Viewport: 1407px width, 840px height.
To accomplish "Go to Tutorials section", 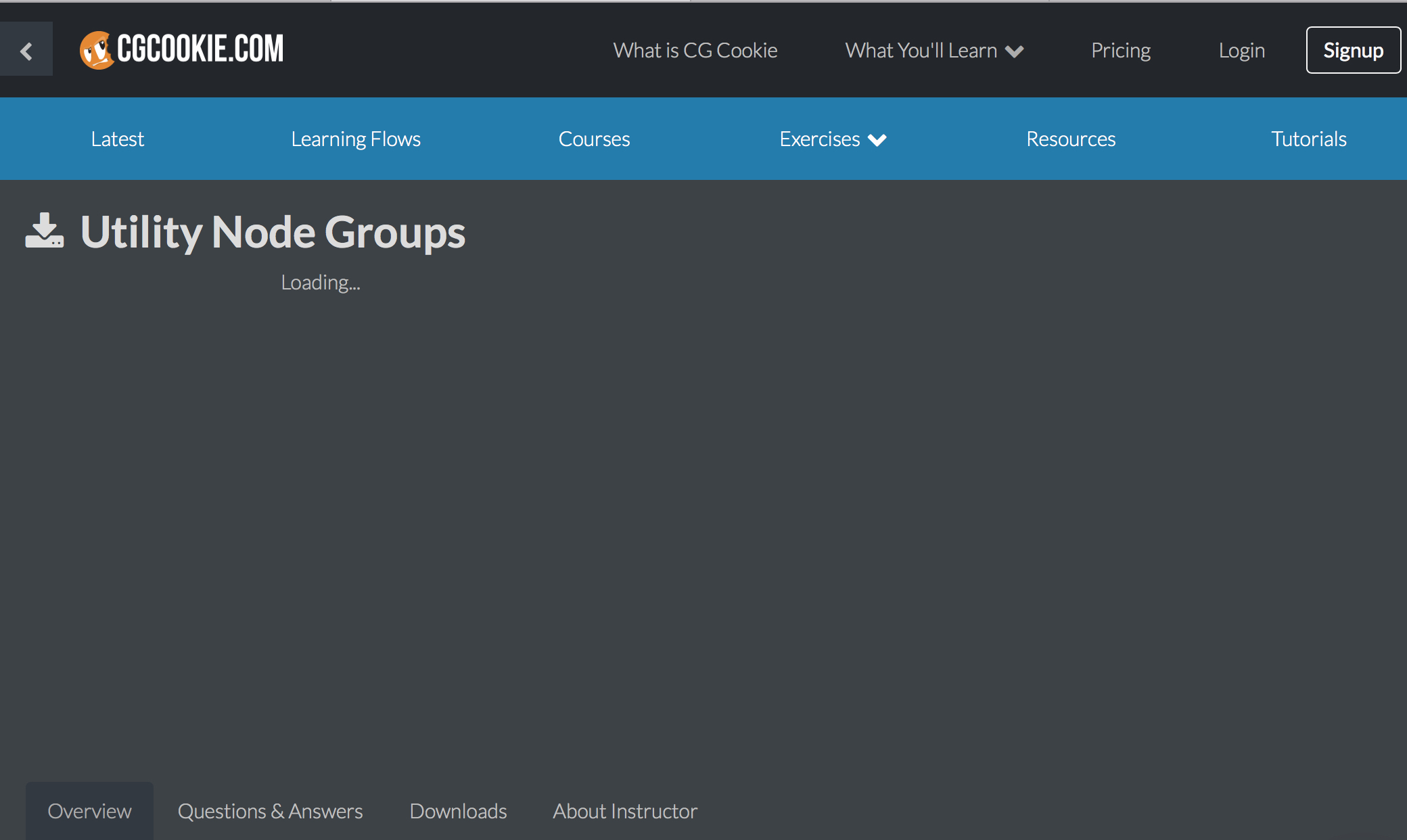I will [x=1308, y=139].
